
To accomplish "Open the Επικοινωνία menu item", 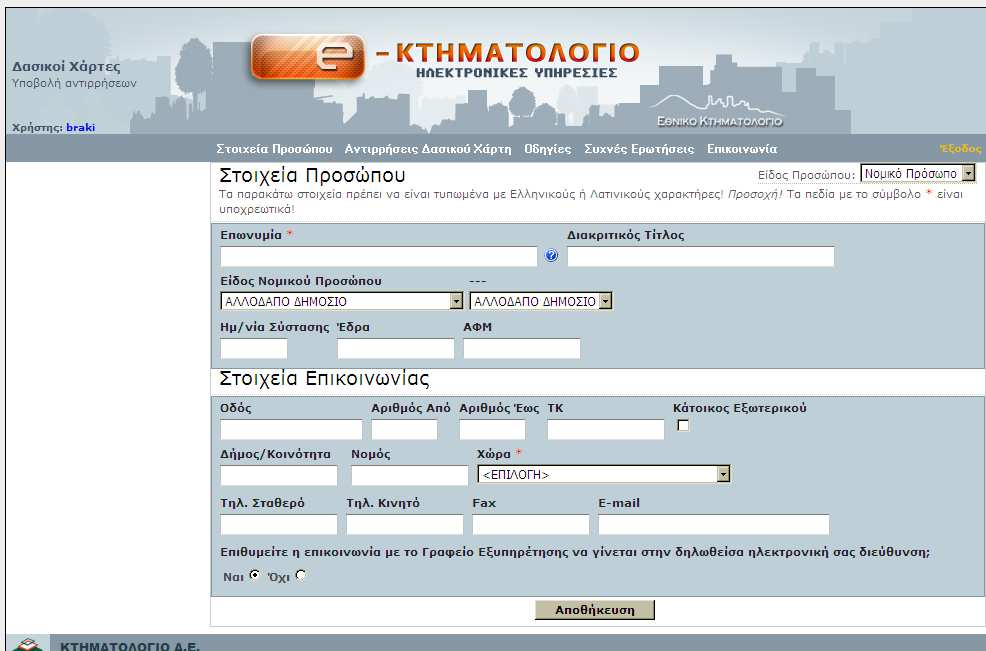I will click(x=742, y=149).
